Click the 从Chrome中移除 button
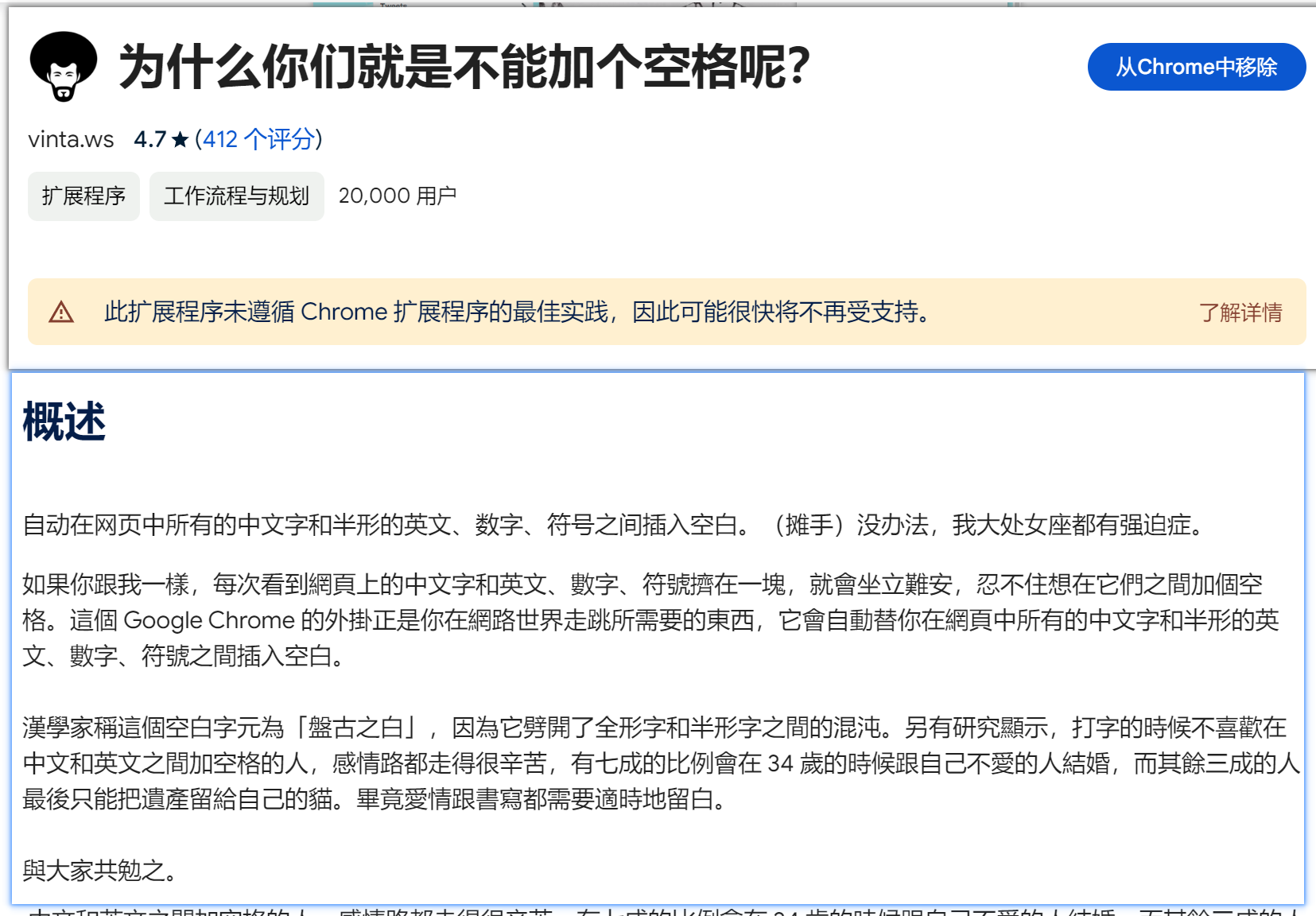The height and width of the screenshot is (916, 1316). (1196, 67)
